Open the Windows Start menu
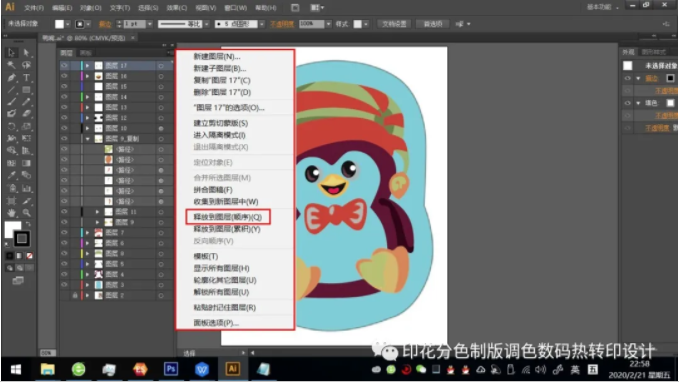This screenshot has width=679, height=382. tap(16, 369)
